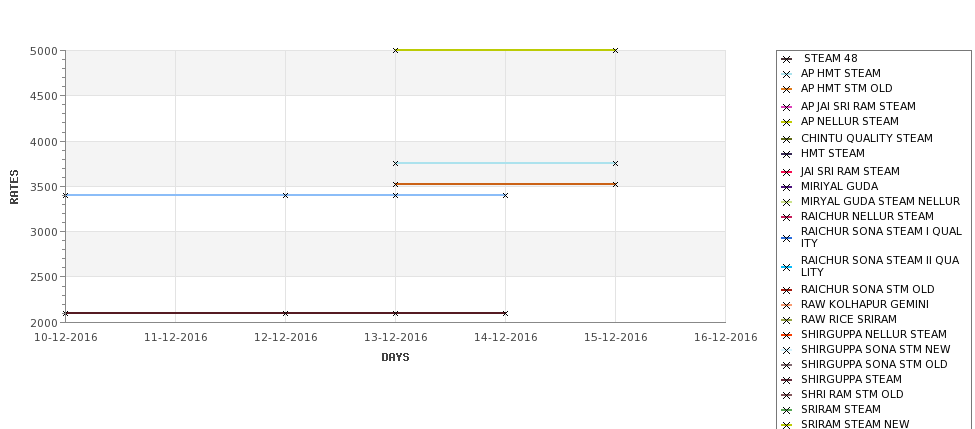The width and height of the screenshot is (975, 429).
Task: Click the RAICHUR SONA STEAM II QUALITY marker
Action: (786, 267)
